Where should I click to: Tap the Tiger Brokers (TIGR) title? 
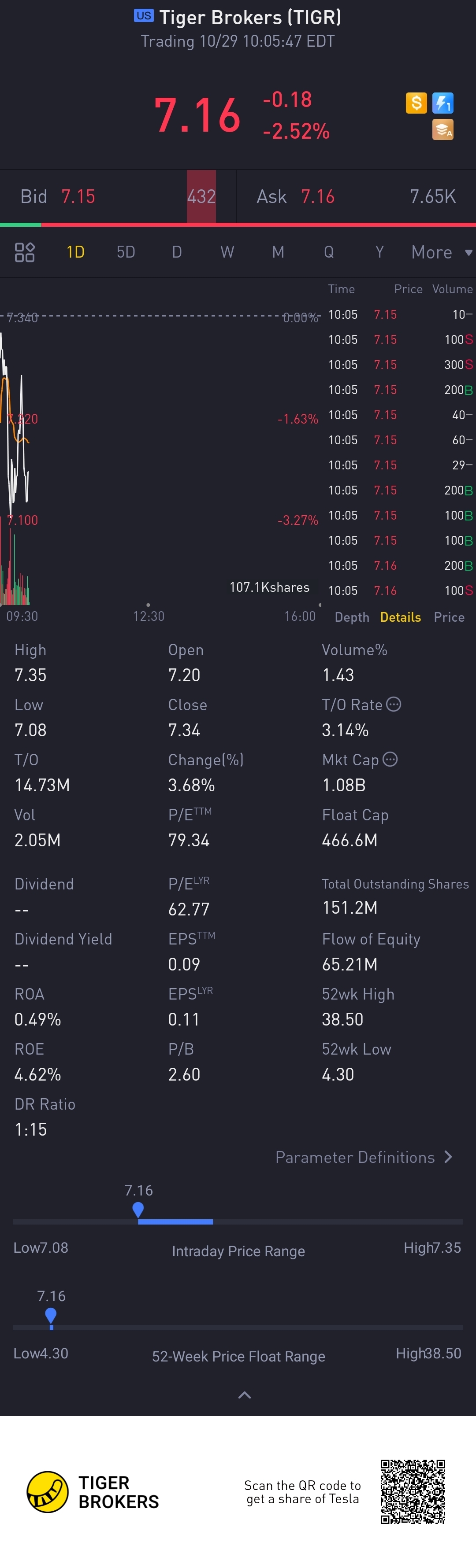(x=250, y=17)
